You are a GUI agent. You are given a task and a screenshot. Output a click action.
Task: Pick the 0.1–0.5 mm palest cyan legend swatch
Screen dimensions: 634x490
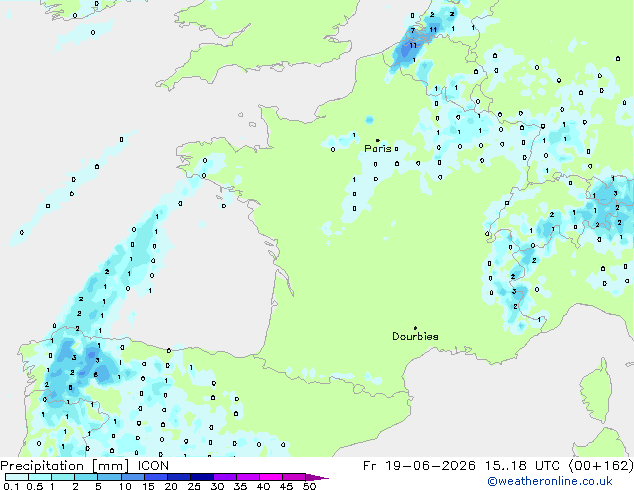(17, 477)
